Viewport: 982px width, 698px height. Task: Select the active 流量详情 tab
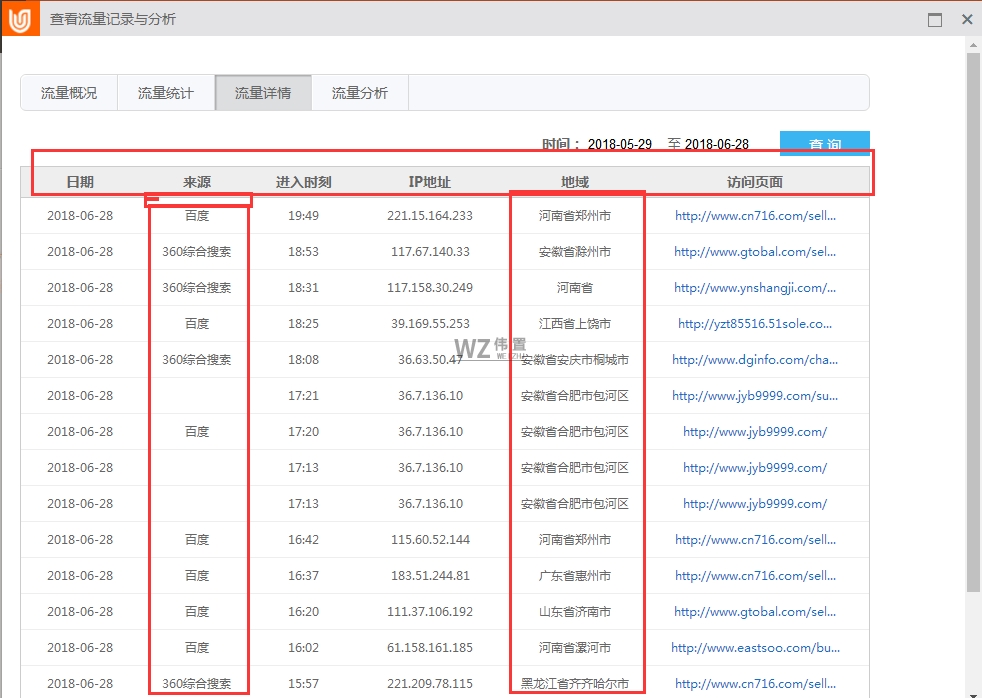(x=263, y=90)
